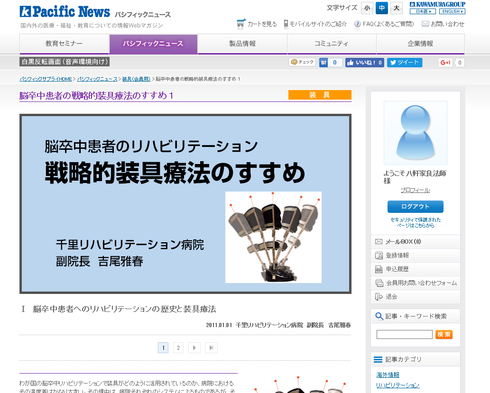490x393 pixels.
Task: Click the keyword search input field
Action: pos(404,334)
